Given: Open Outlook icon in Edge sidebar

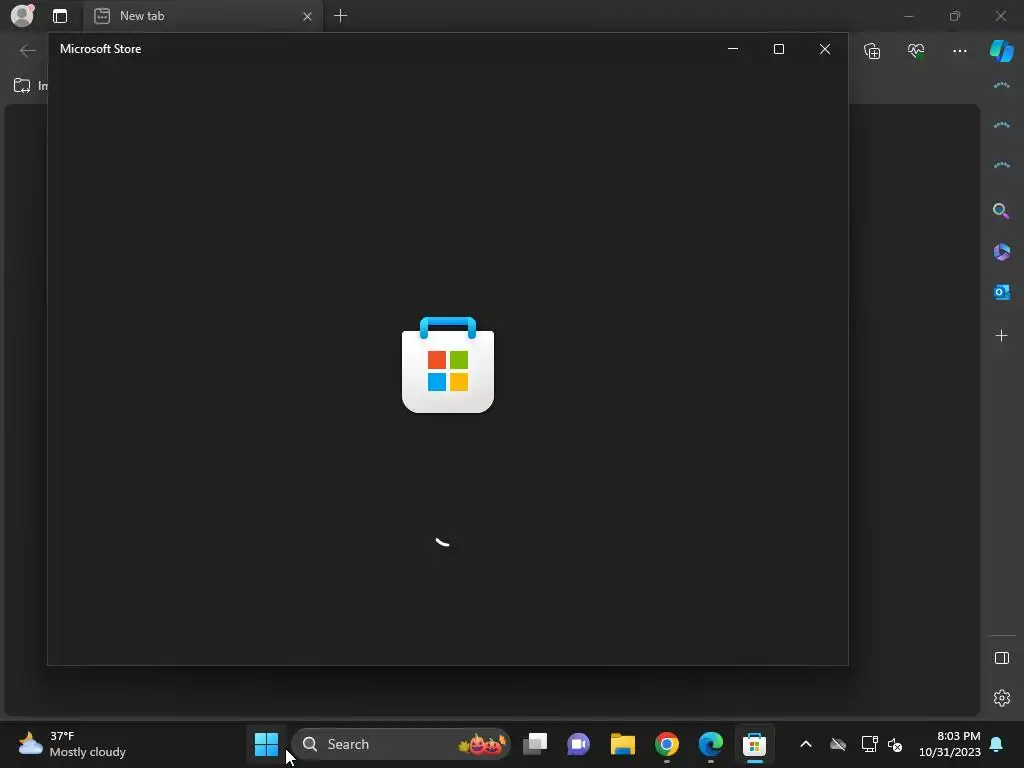Looking at the screenshot, I should click(1002, 292).
